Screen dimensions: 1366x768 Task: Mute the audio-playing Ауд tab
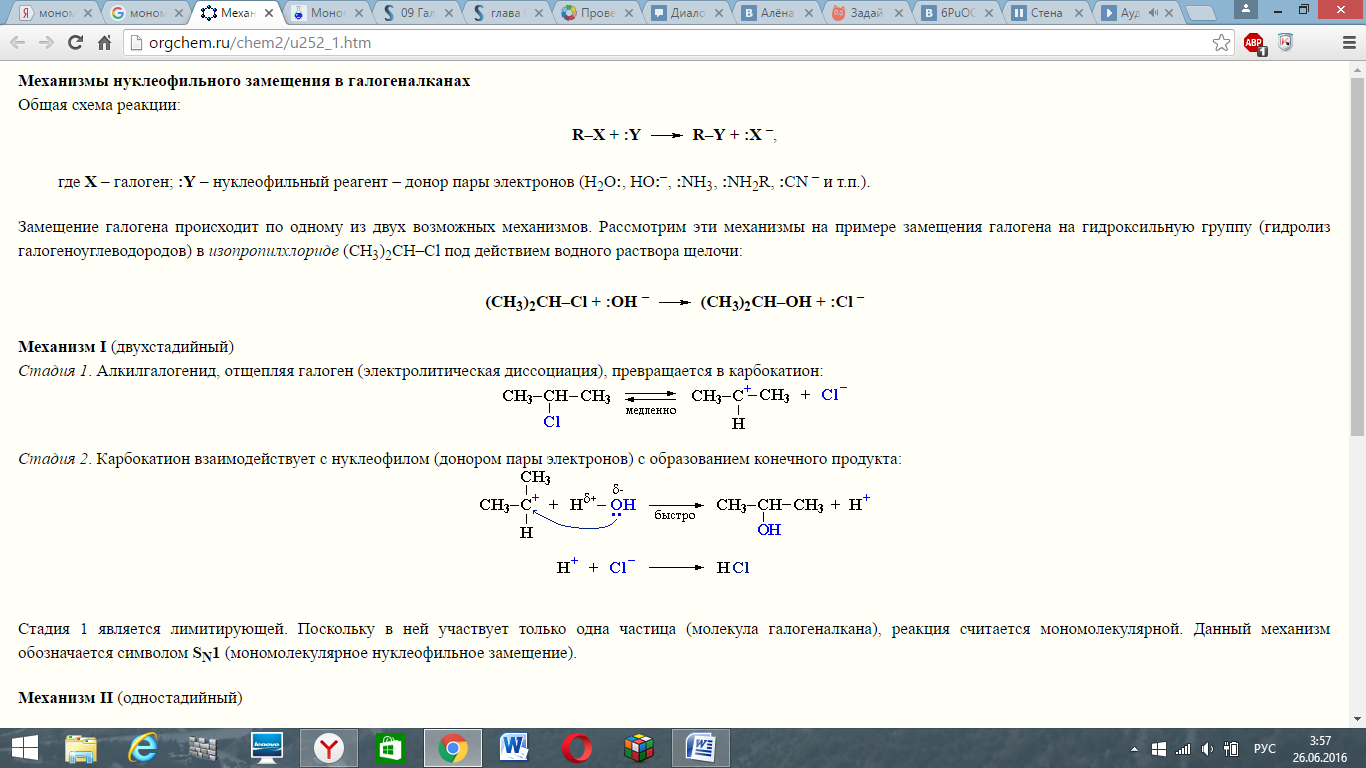click(x=1152, y=13)
